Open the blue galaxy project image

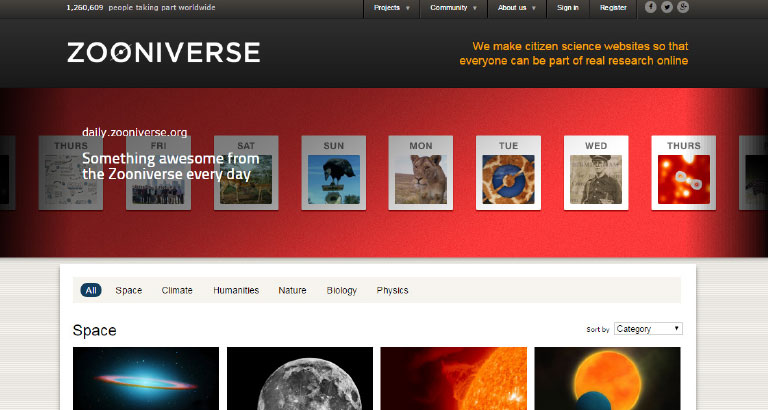146,378
